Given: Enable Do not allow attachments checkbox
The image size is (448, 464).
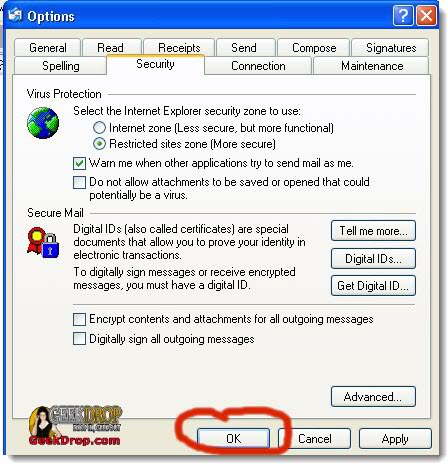Looking at the screenshot, I should coord(79,182).
